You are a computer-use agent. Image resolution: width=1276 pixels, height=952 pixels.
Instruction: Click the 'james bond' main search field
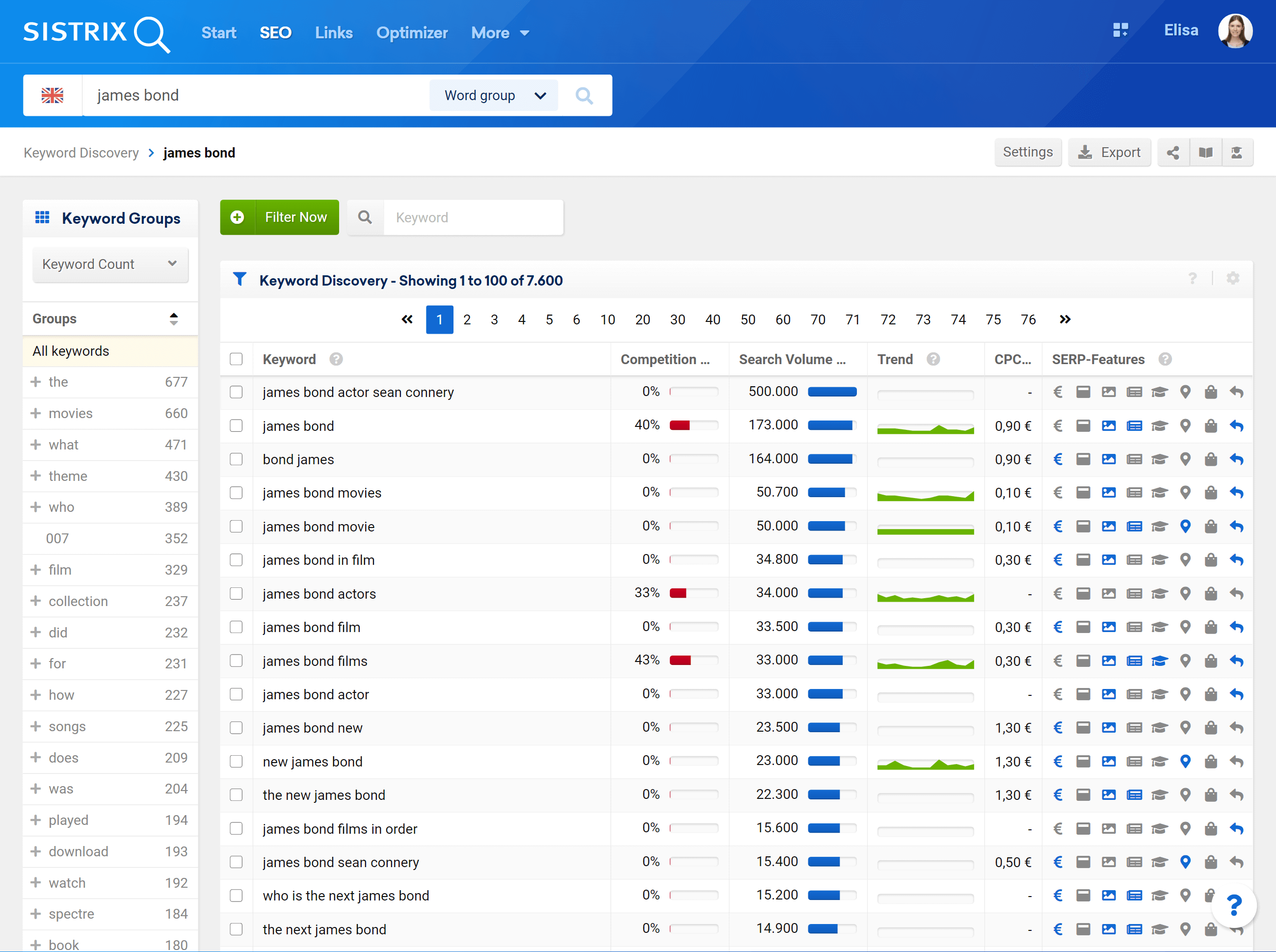255,95
